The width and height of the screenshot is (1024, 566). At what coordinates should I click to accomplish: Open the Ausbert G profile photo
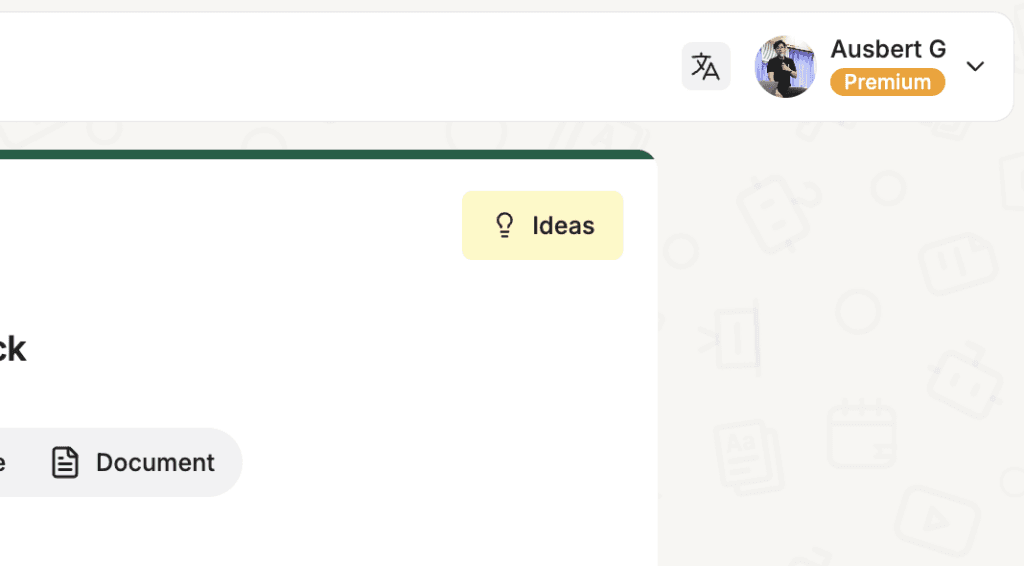click(785, 67)
